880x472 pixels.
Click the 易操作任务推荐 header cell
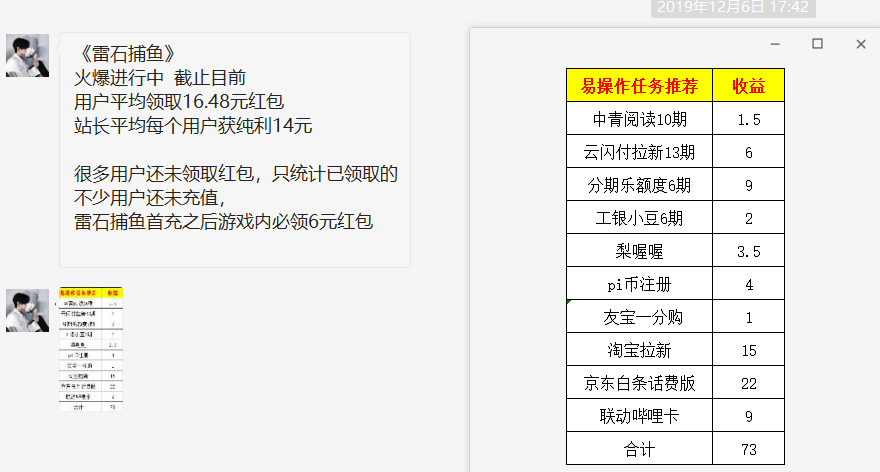[x=639, y=85]
